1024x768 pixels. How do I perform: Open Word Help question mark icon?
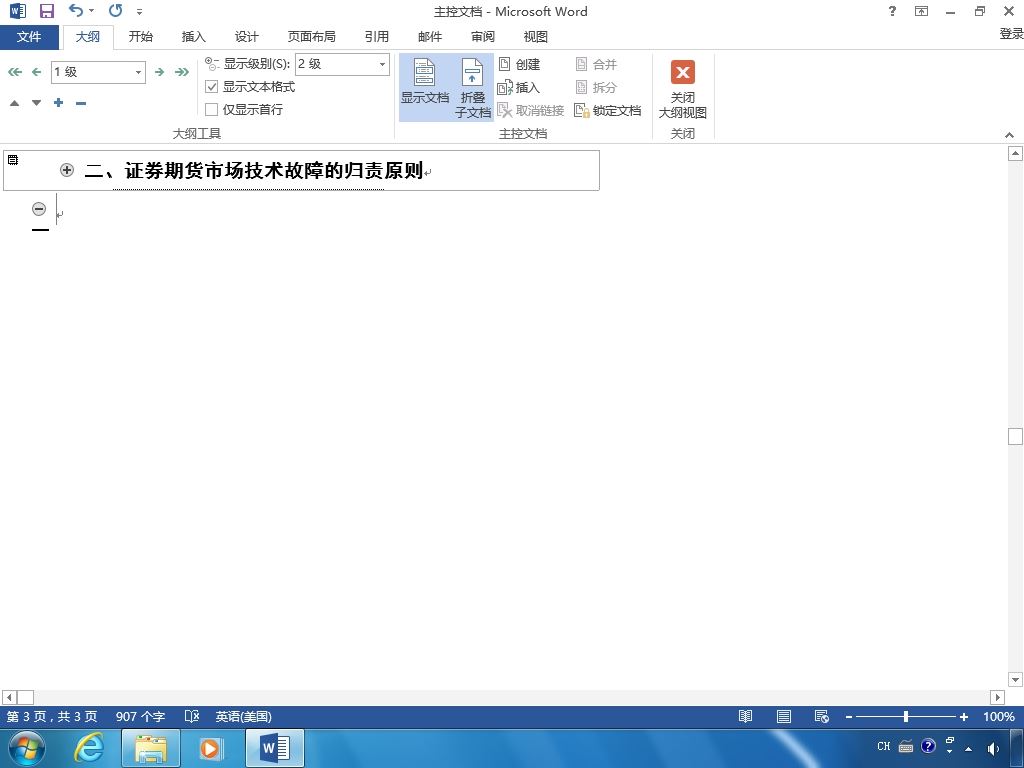pos(892,11)
